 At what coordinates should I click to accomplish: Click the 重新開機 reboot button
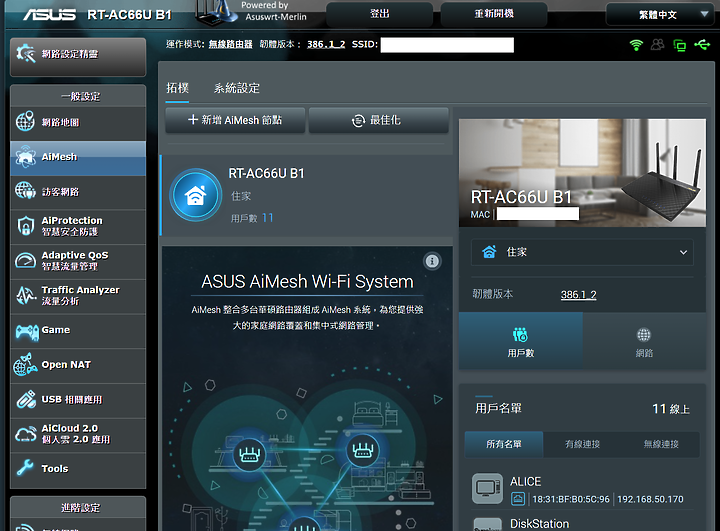[x=494, y=14]
